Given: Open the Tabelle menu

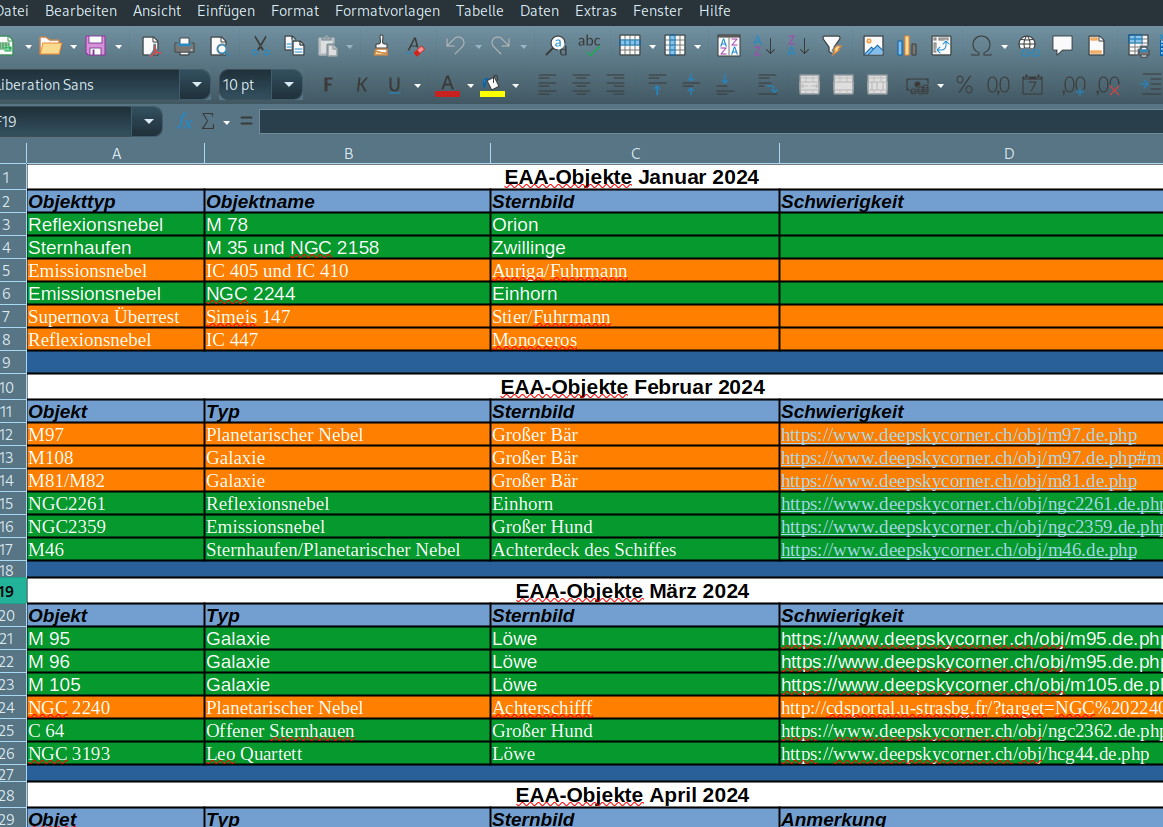Looking at the screenshot, I should pos(479,11).
